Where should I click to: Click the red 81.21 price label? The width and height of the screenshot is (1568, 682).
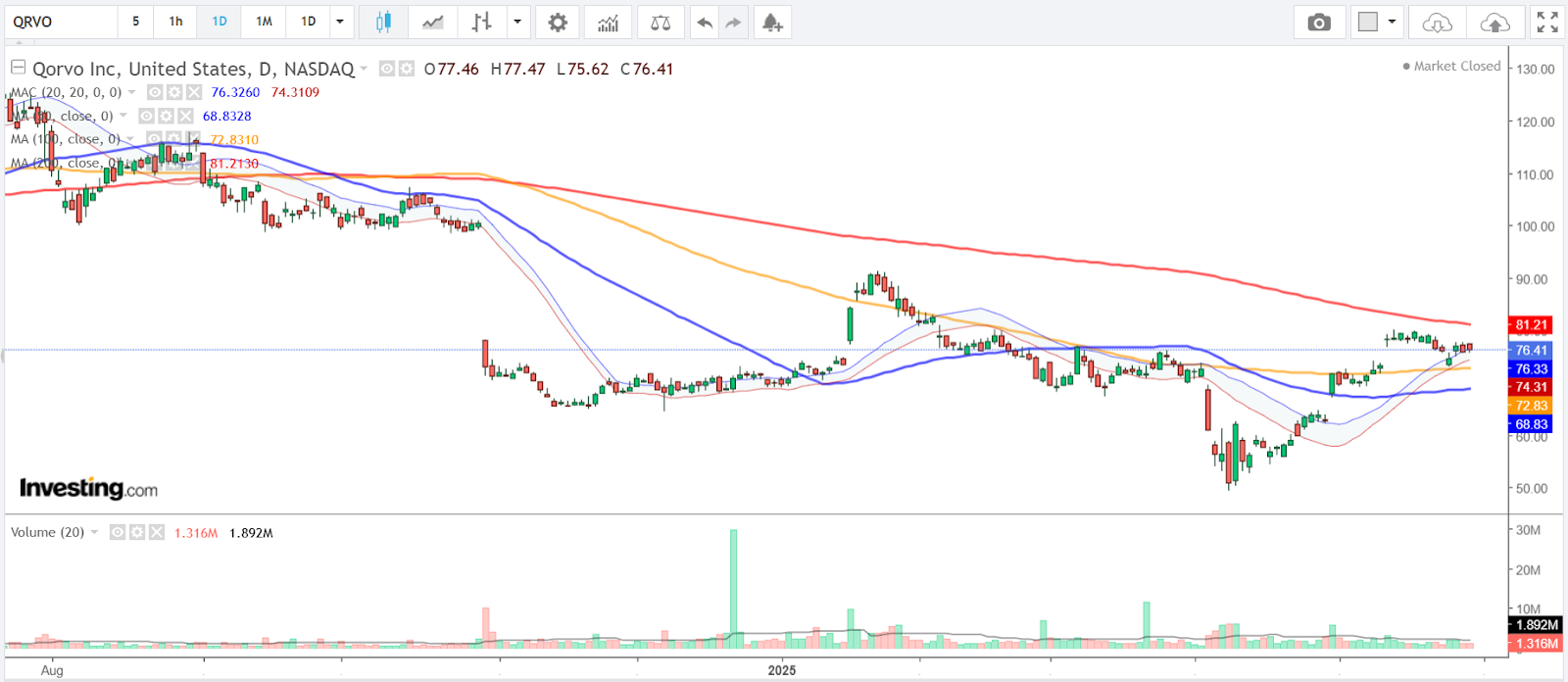point(1531,325)
